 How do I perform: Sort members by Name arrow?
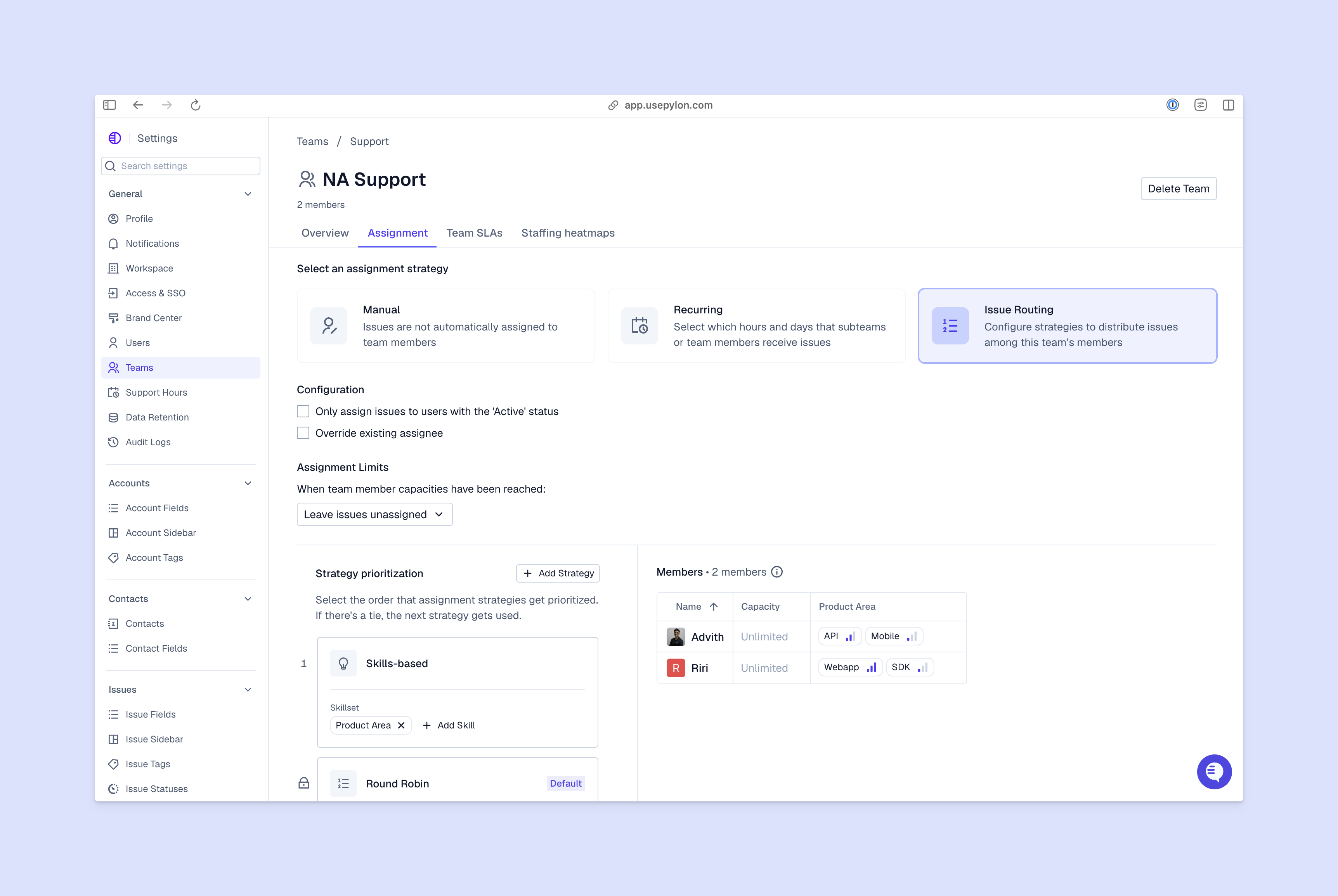point(713,607)
